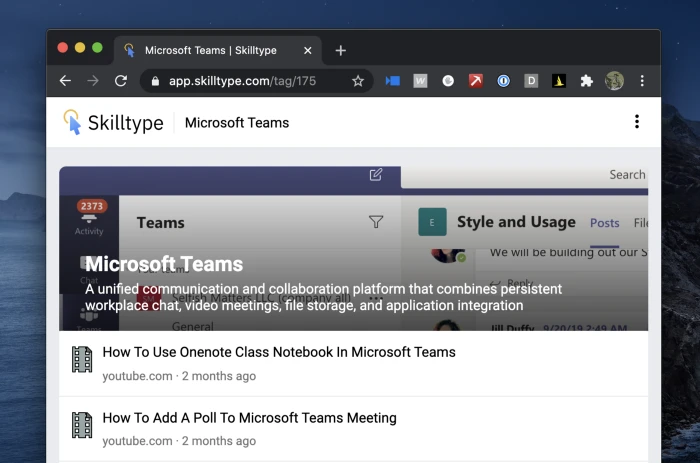This screenshot has width=700, height=463.
Task: Click the yellow witch hat extension icon
Action: click(x=559, y=81)
